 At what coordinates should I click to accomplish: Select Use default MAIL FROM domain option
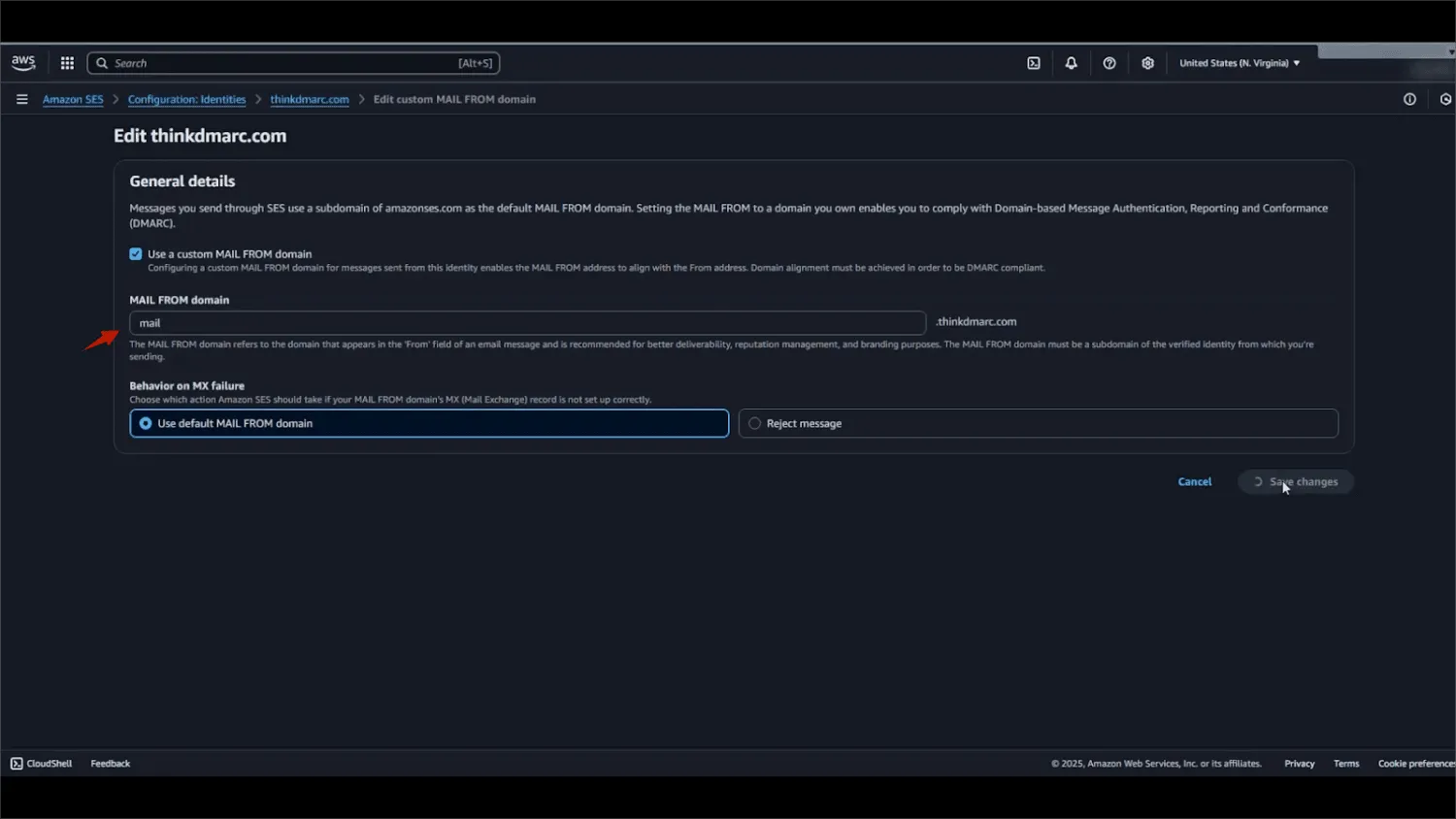click(429, 423)
